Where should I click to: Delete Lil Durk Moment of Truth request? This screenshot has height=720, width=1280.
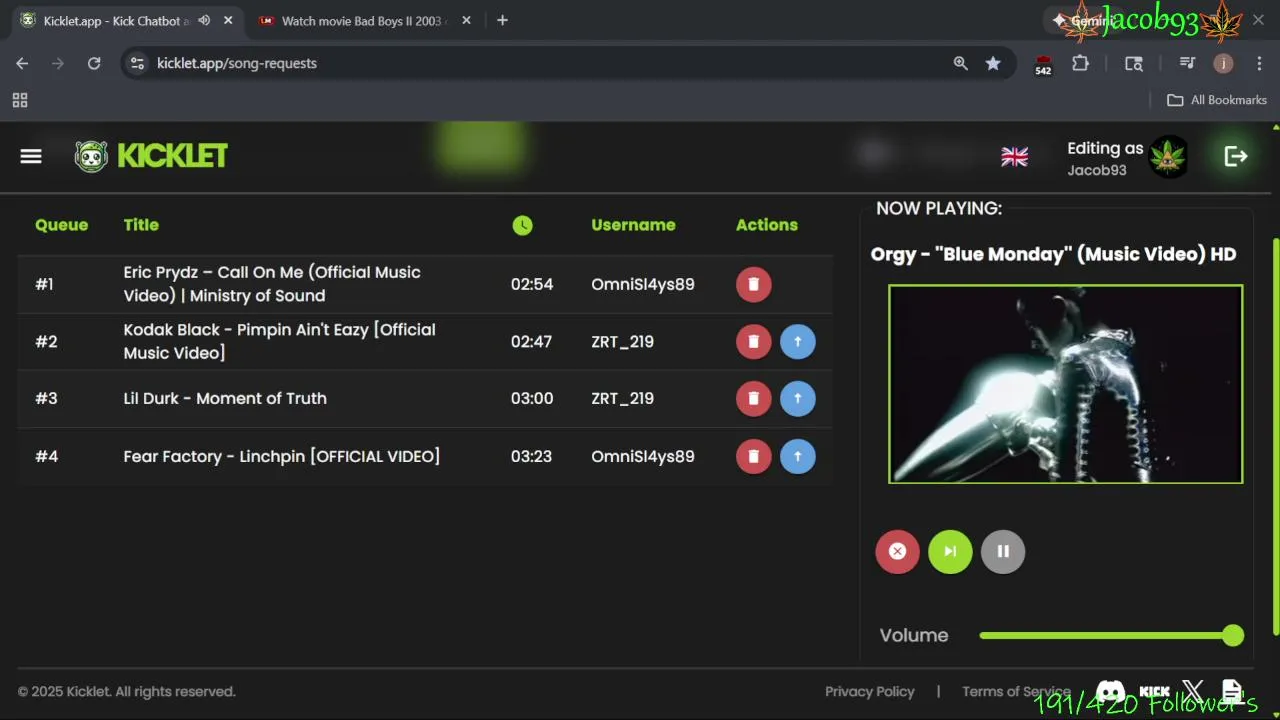tap(754, 398)
